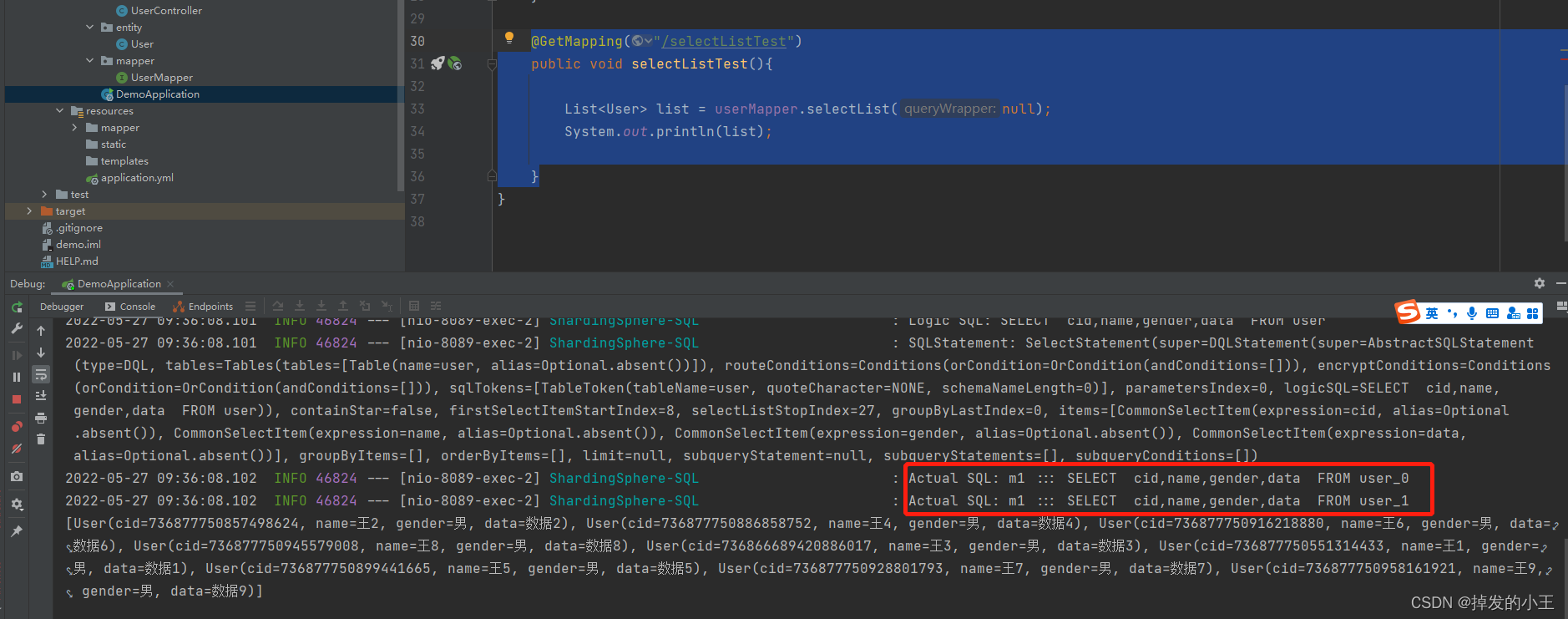The image size is (1568, 619).
Task: Stop the DemoApplication with red square
Action: (17, 399)
